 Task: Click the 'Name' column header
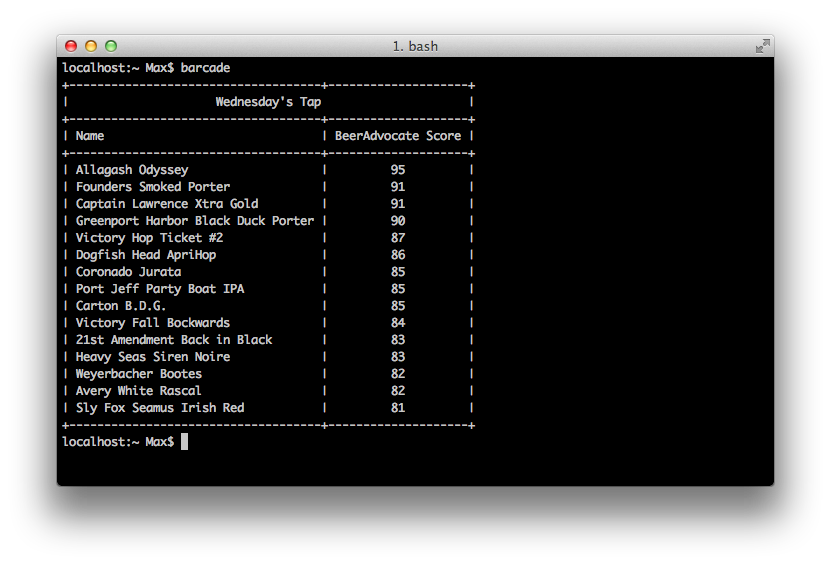[90, 136]
